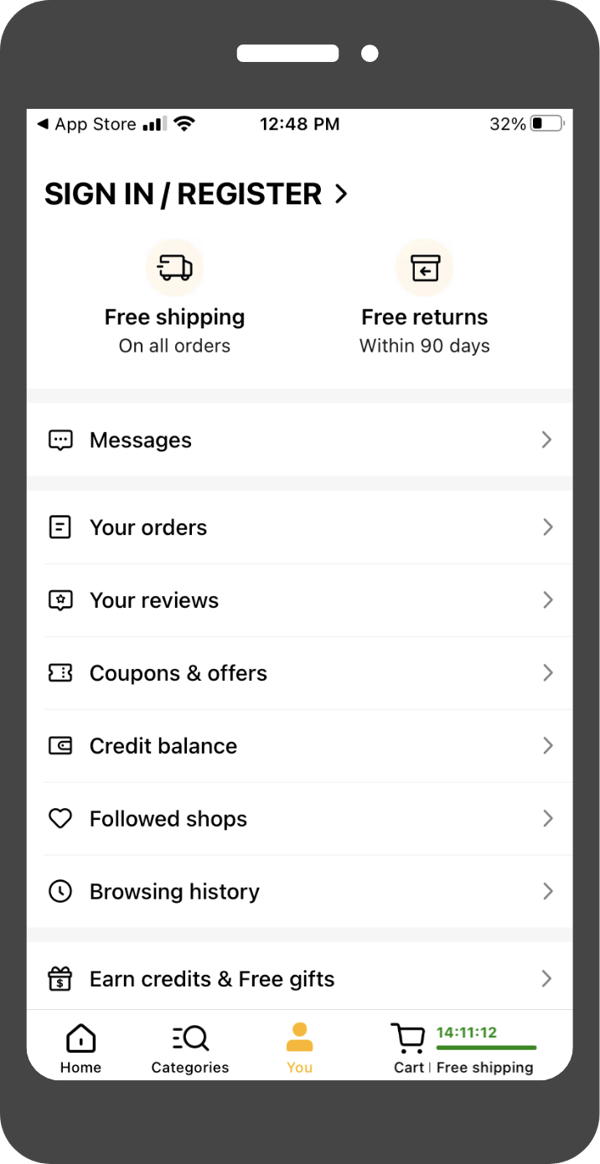
Task: Open Messages via the chat bubble icon
Action: 60,440
